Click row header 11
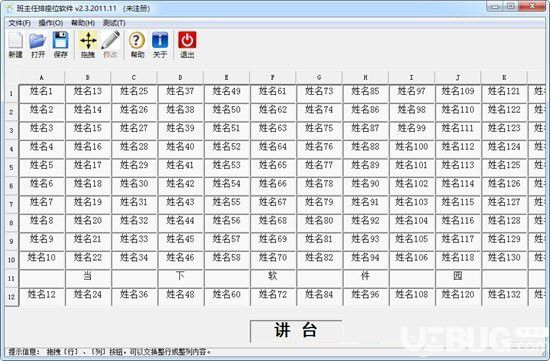Viewport: 550px width, 361px height. [12, 279]
